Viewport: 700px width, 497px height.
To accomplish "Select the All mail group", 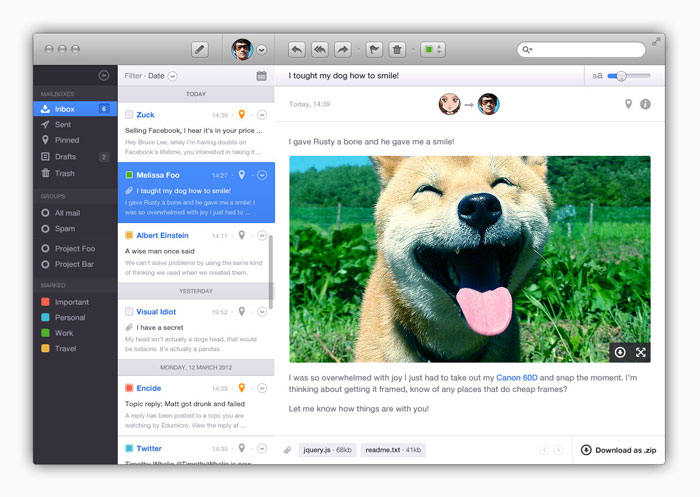I will coord(75,213).
